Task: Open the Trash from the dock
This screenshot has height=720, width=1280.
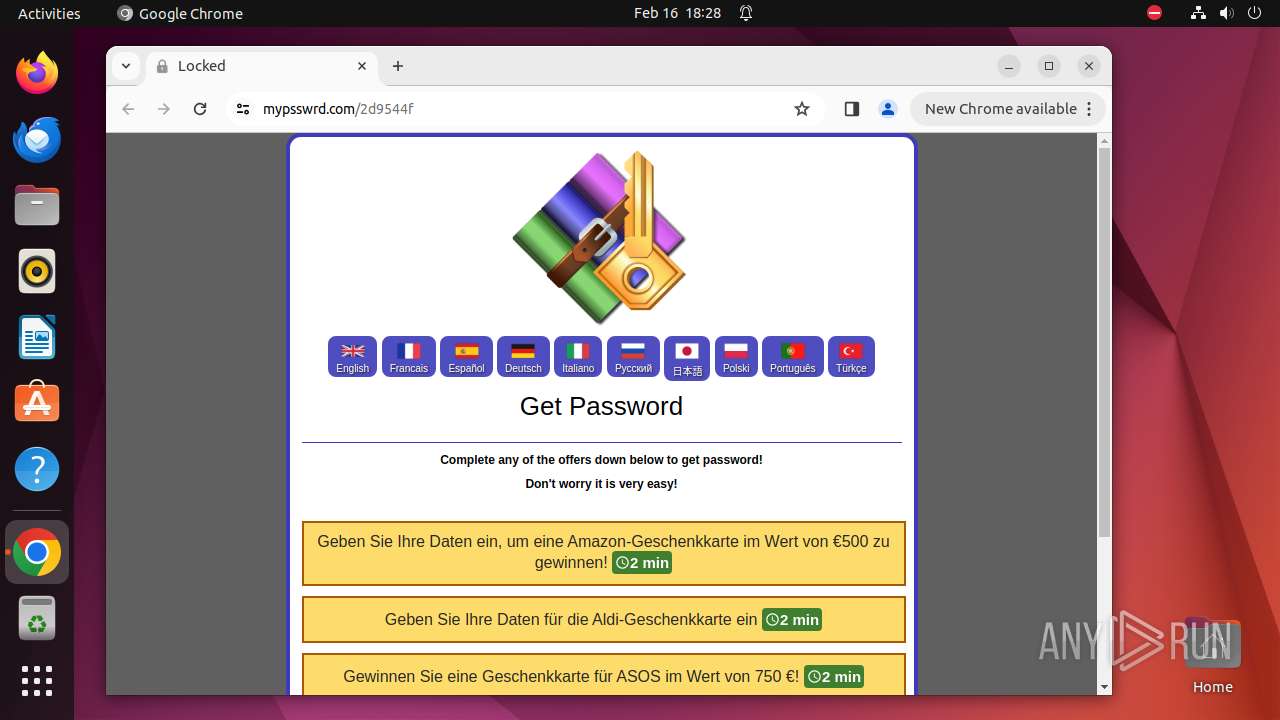Action: 37,618
